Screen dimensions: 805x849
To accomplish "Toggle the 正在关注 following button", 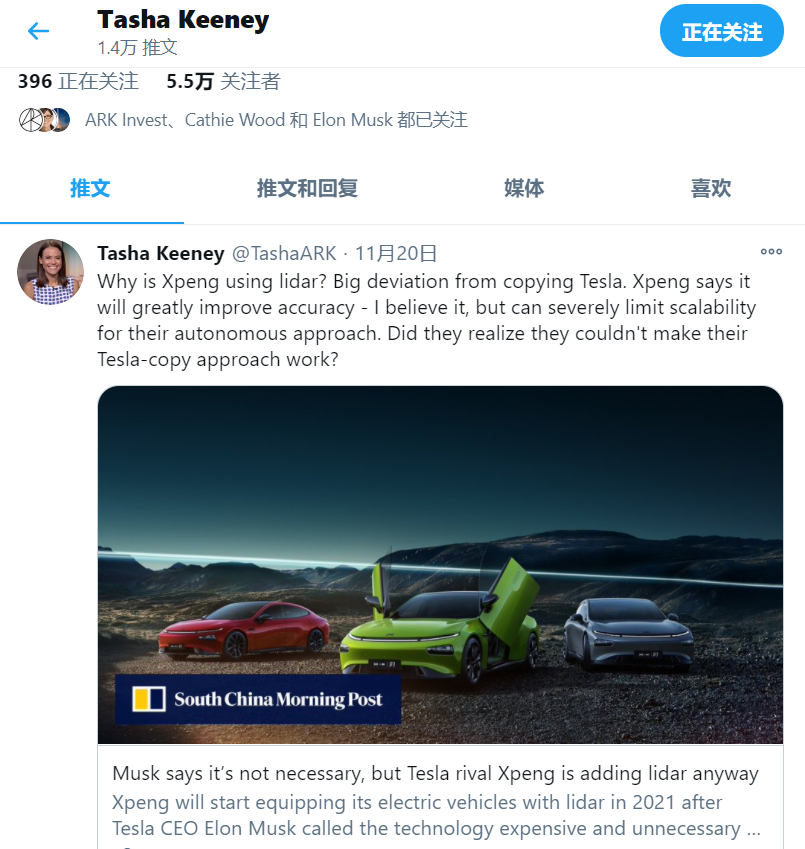I will pos(722,31).
